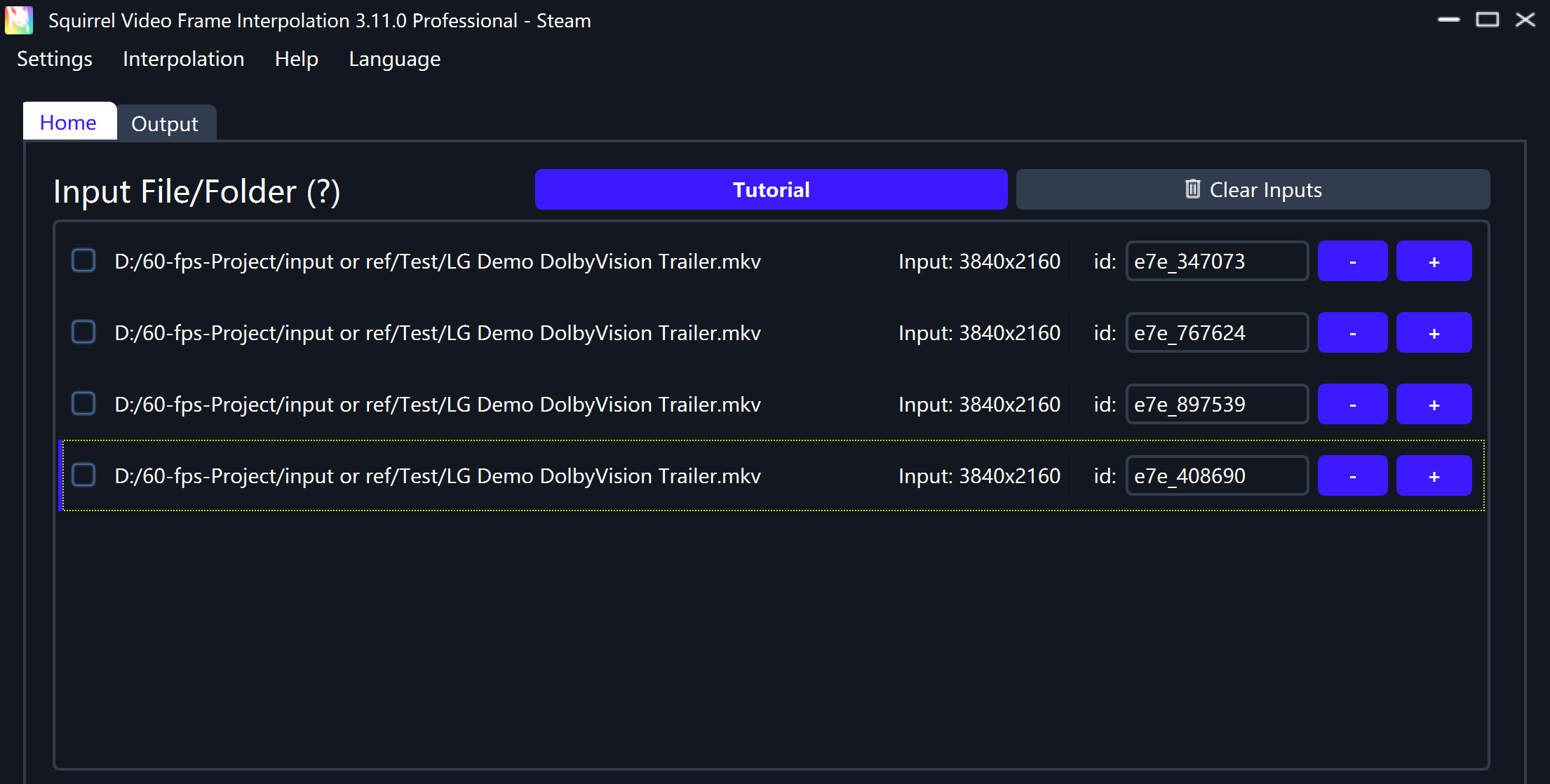Add a copy of the e7e_408690 entry via plus

tap(1434, 475)
